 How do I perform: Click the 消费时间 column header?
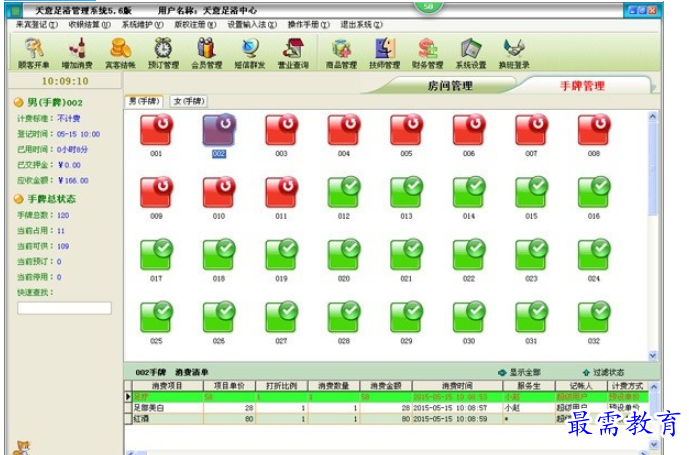pos(457,386)
